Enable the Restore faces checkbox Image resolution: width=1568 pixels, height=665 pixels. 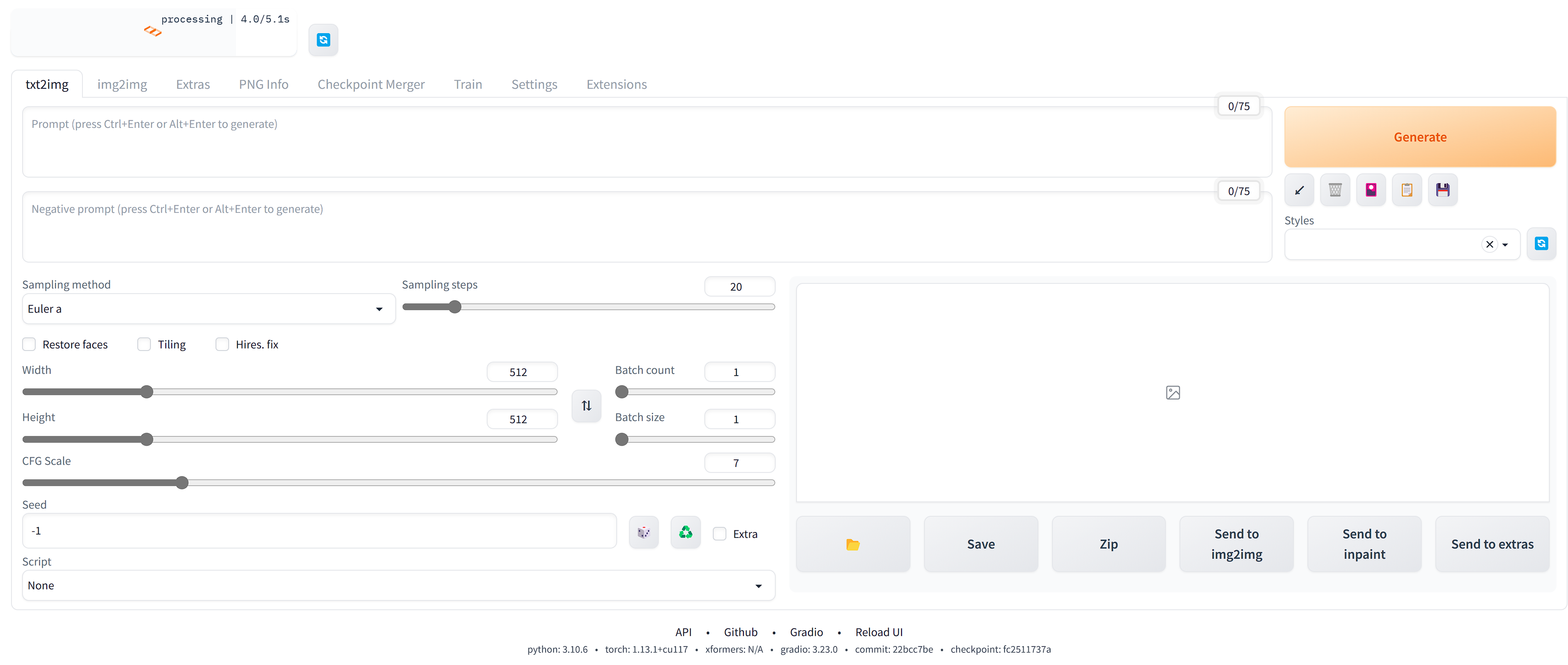point(29,344)
